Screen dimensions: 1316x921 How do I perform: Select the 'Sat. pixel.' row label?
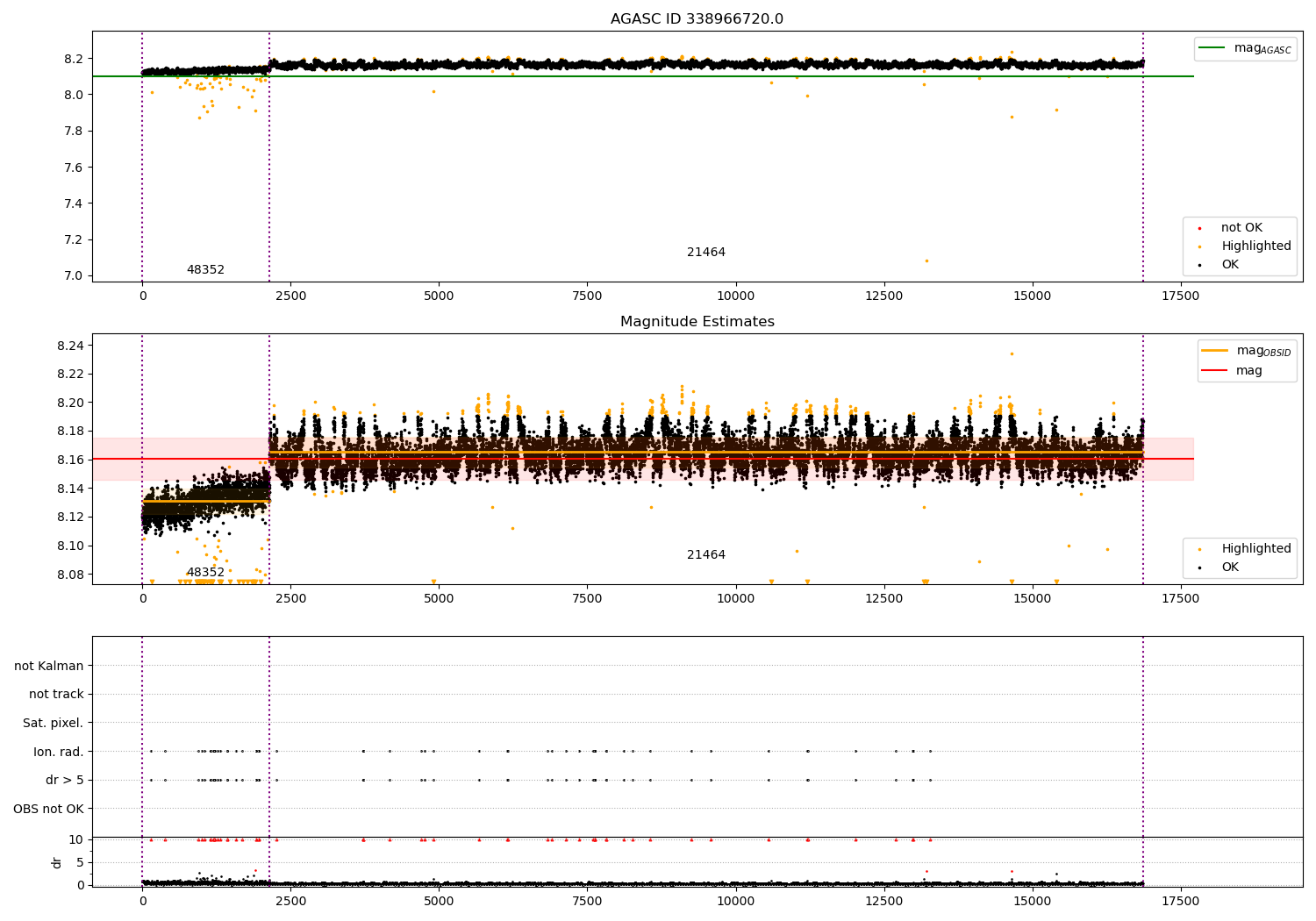(54, 724)
